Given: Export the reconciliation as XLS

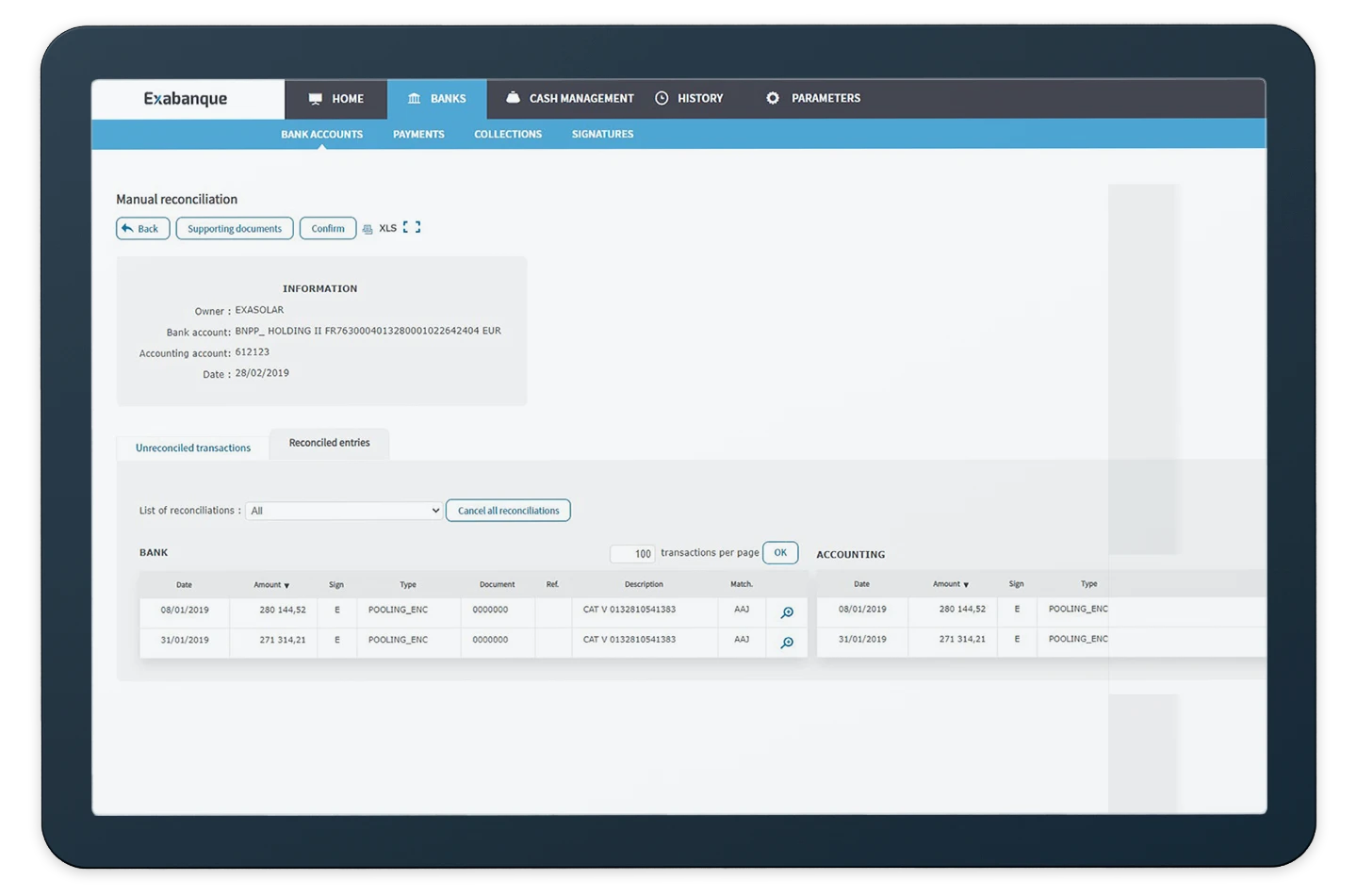Looking at the screenshot, I should click(x=387, y=229).
